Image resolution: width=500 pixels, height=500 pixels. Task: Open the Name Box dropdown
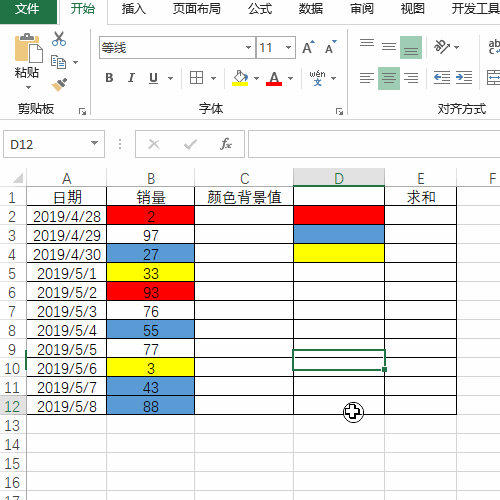click(x=95, y=143)
